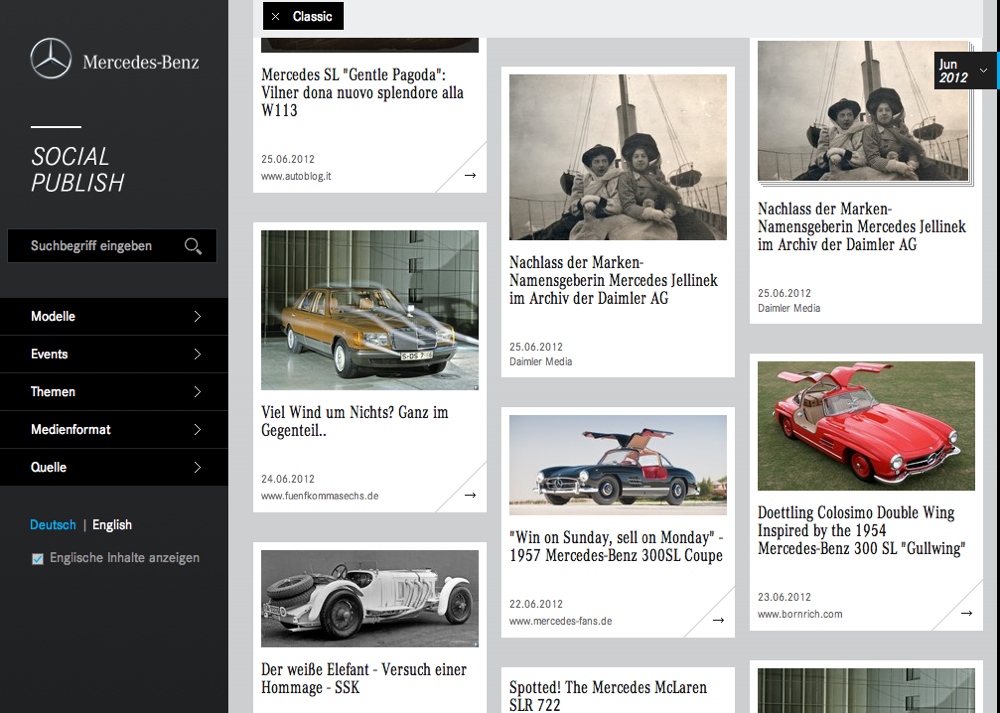The image size is (1000, 713).
Task: Switch language to English
Action: point(112,525)
